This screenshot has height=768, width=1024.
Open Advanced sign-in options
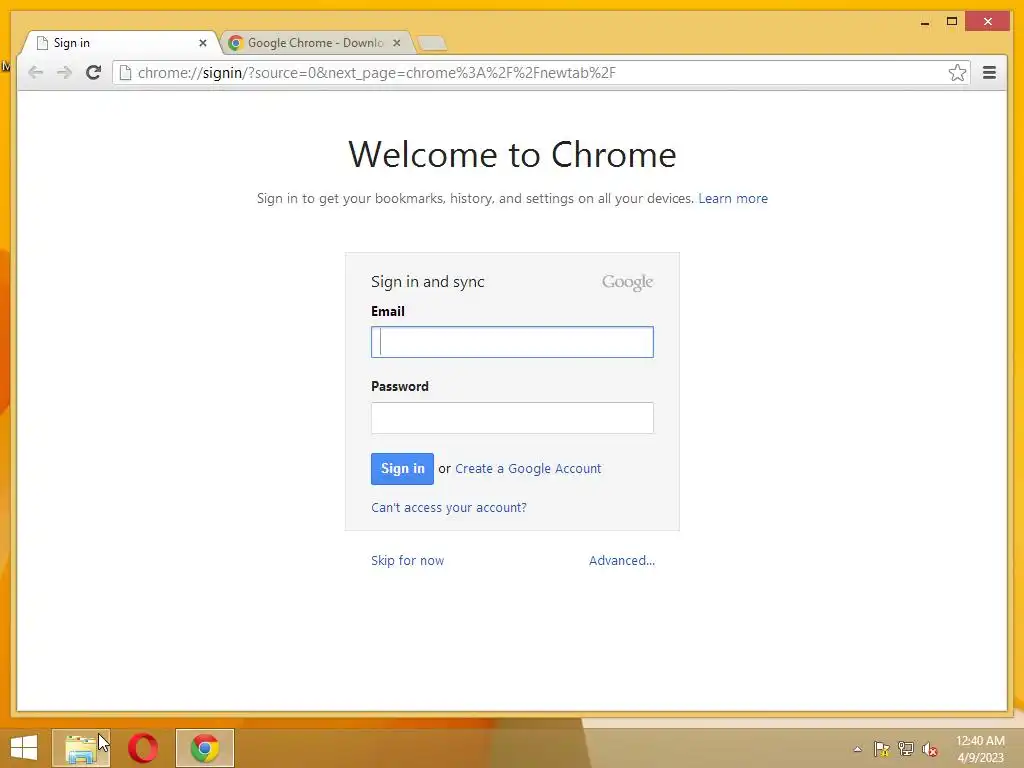tap(622, 560)
